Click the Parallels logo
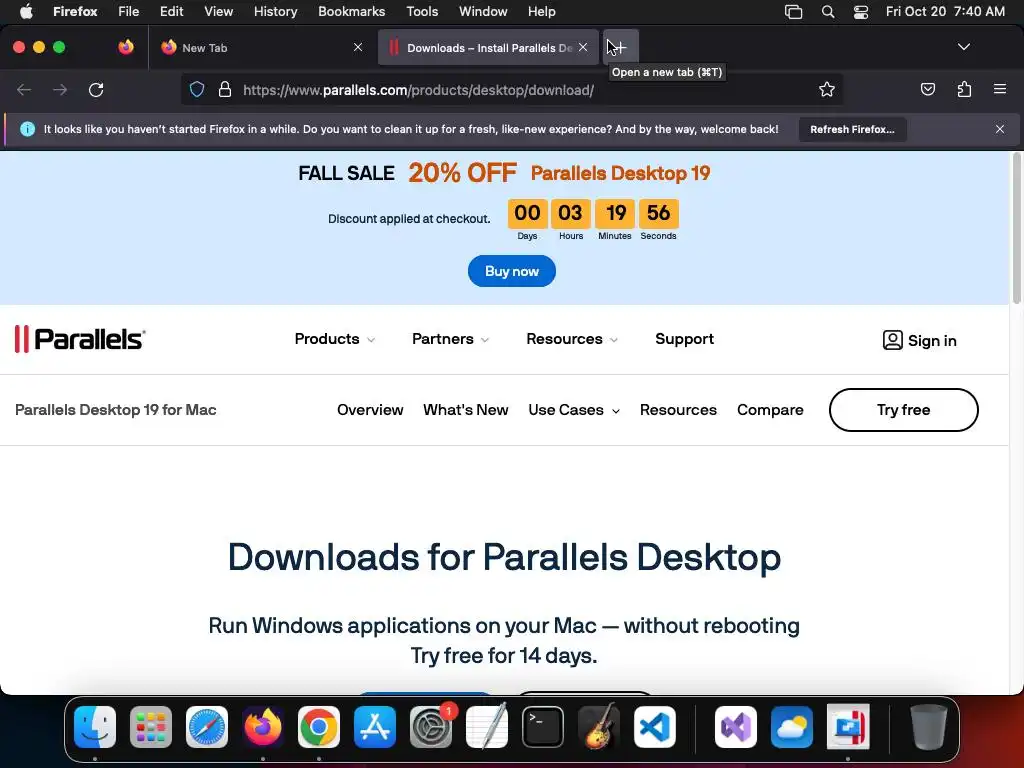Image resolution: width=1024 pixels, height=768 pixels. pyautogui.click(x=80, y=339)
